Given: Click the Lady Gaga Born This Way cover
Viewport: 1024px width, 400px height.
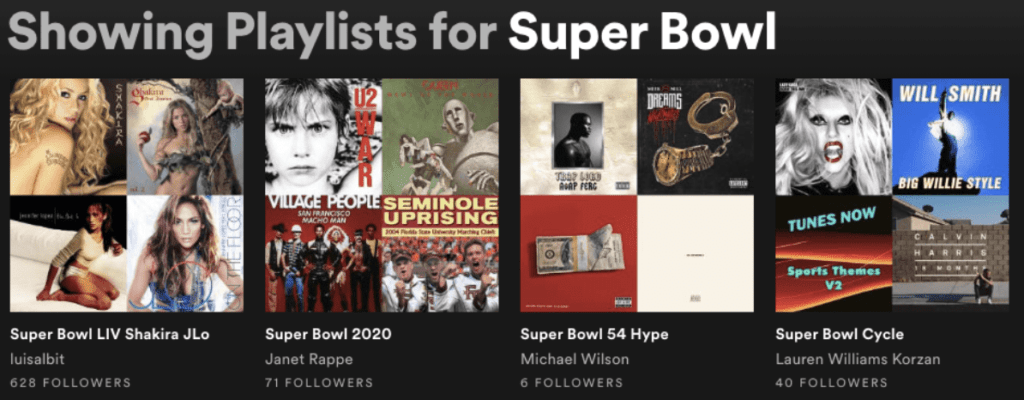Looking at the screenshot, I should (833, 137).
